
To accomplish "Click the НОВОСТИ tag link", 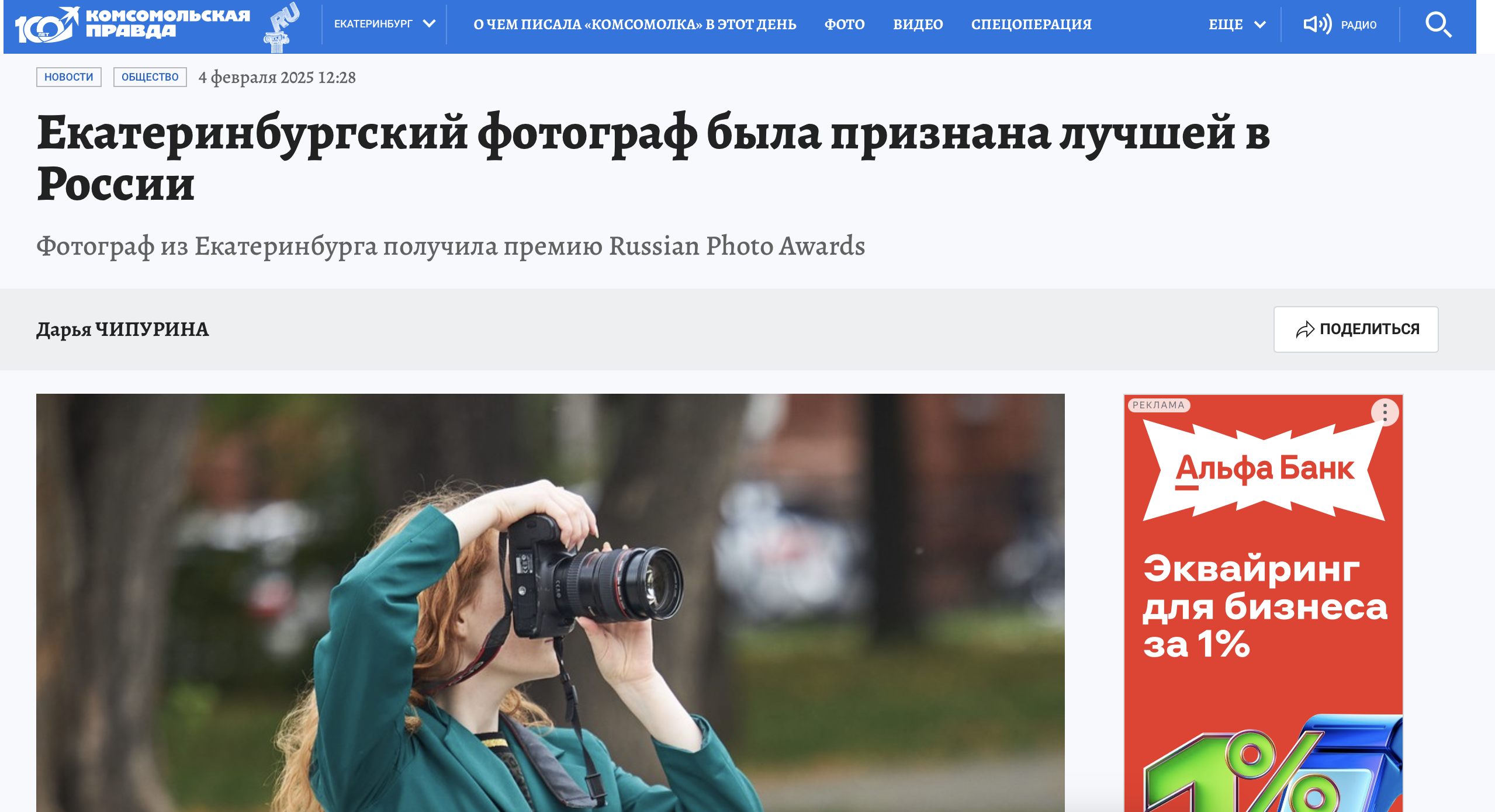I will point(69,77).
